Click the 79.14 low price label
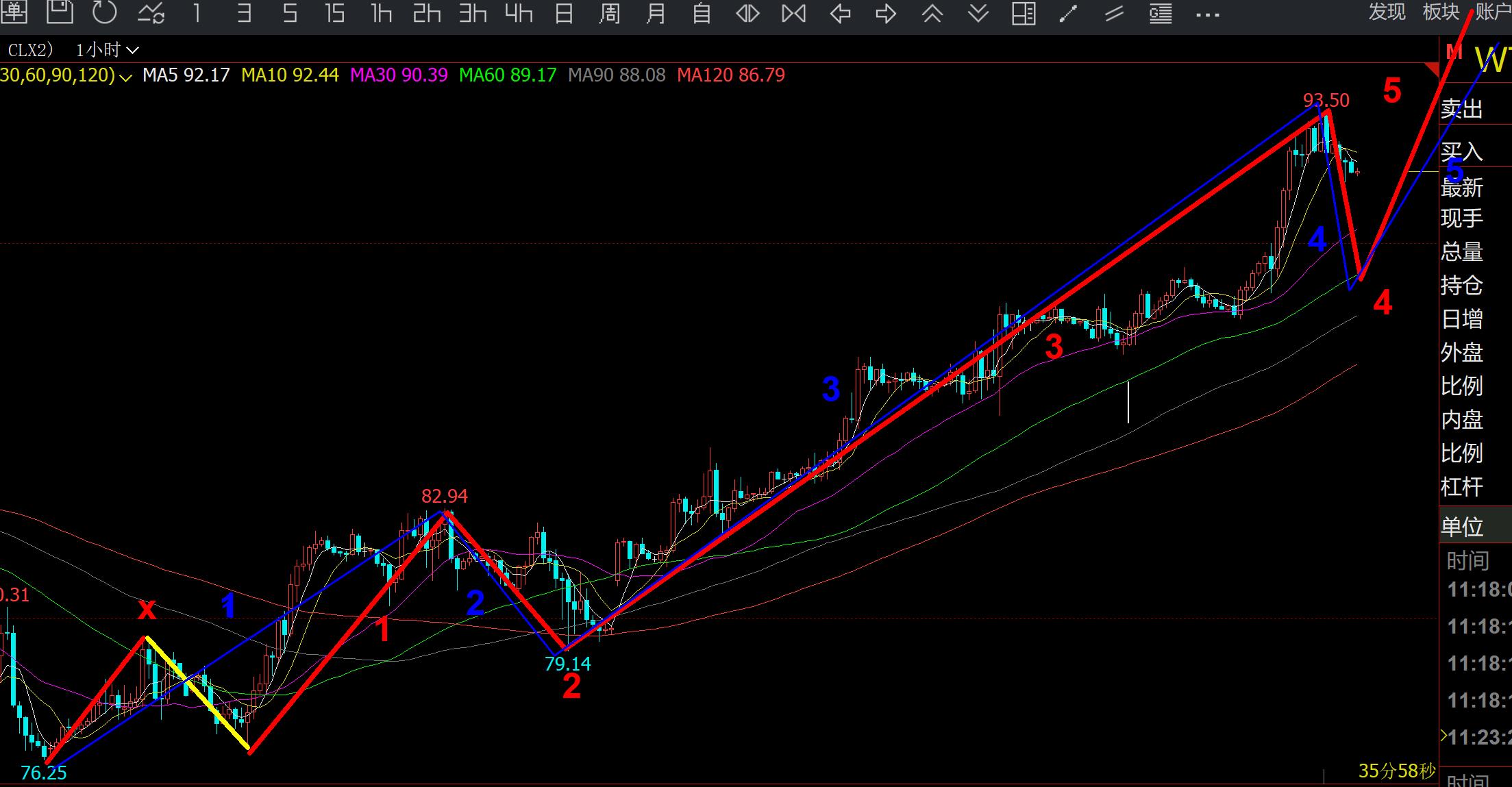 (567, 663)
